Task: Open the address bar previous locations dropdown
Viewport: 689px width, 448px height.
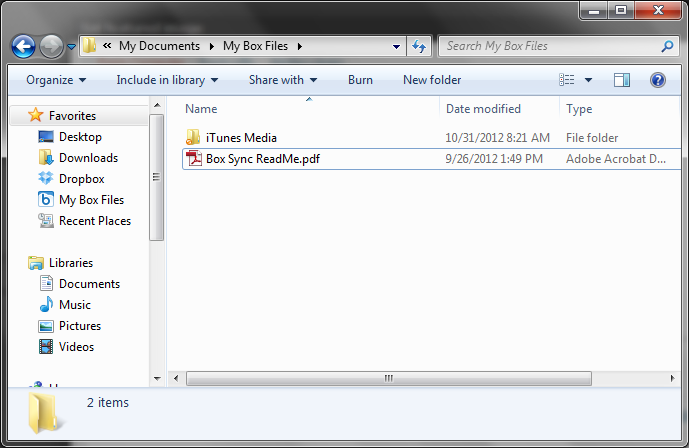Action: click(x=396, y=46)
